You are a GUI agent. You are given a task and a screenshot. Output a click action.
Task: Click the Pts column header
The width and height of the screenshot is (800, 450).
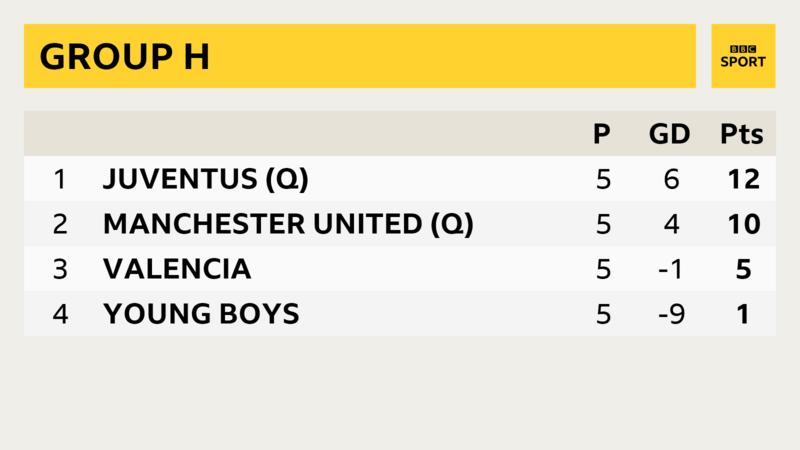click(742, 134)
